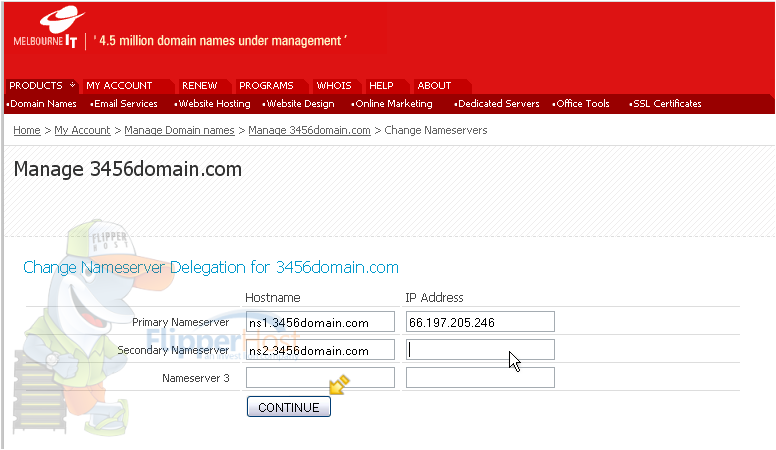This screenshot has width=776, height=450.
Task: Open Email Services submenu link
Action: [124, 103]
